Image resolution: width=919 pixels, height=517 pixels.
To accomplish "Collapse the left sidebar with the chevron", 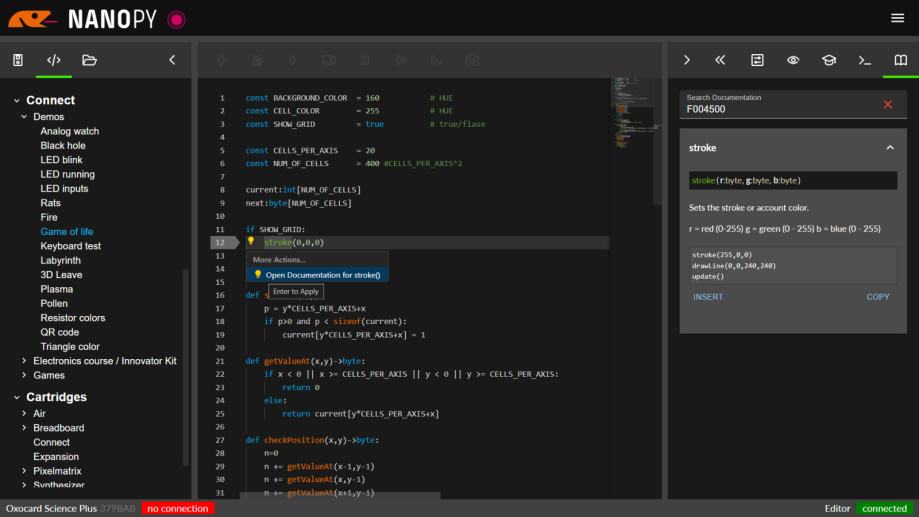I will point(172,60).
